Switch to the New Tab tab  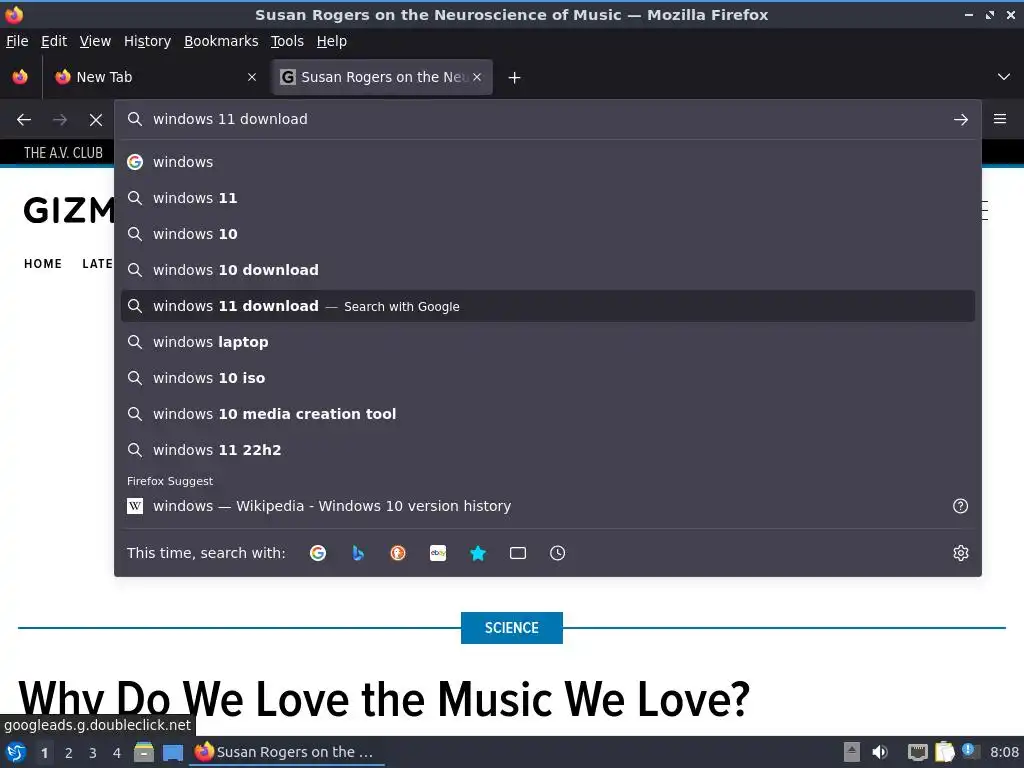click(x=155, y=77)
